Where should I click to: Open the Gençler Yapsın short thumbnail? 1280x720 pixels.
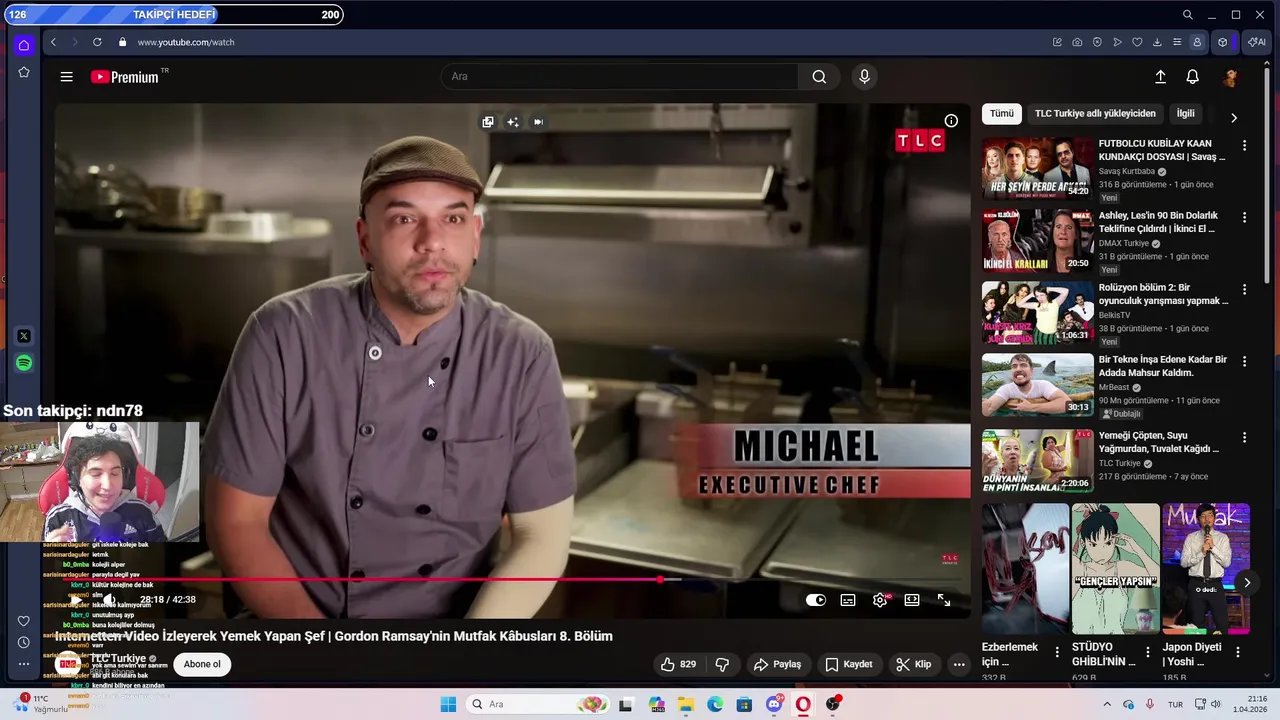click(1115, 569)
